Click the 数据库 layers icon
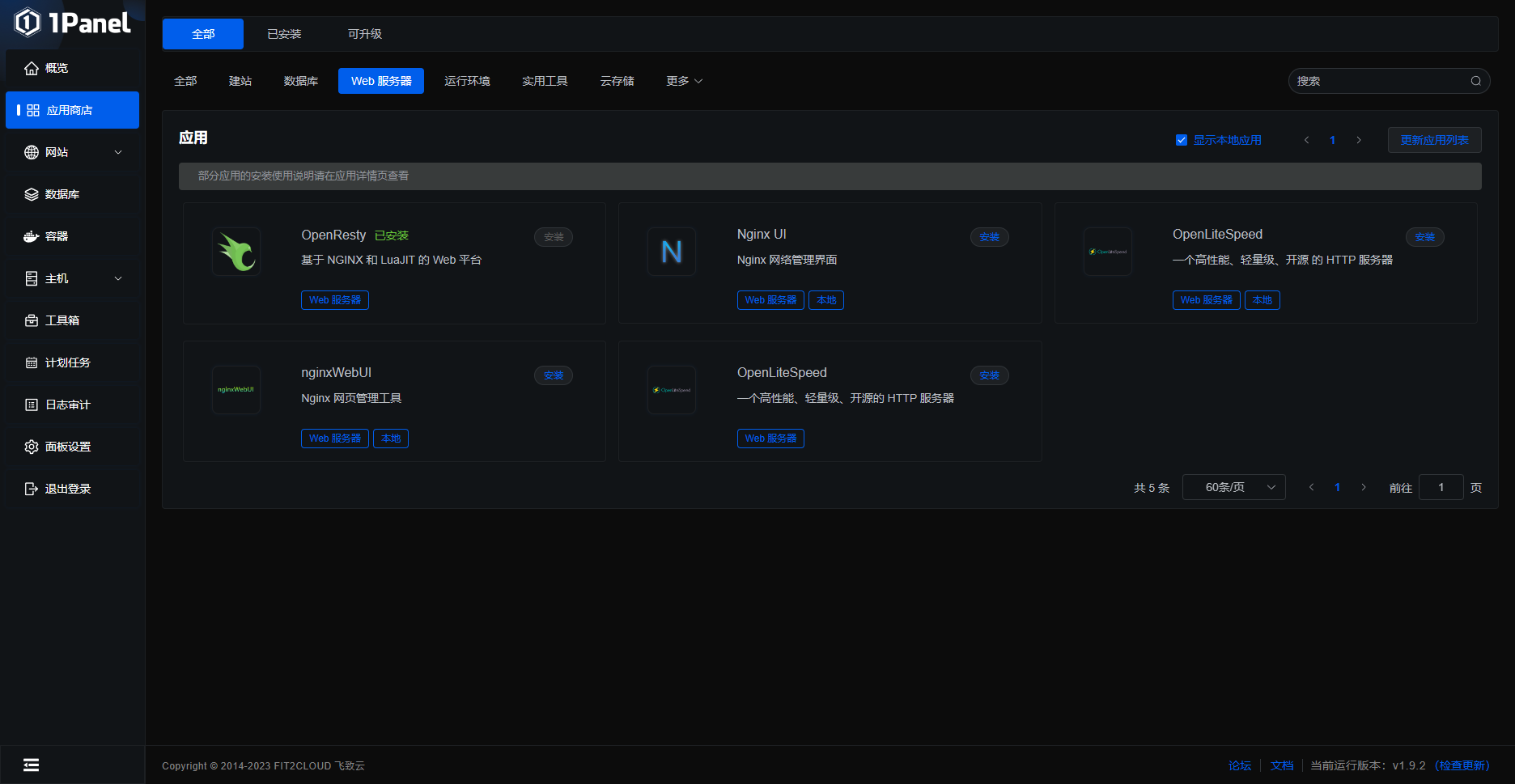The image size is (1515, 784). pos(32,194)
